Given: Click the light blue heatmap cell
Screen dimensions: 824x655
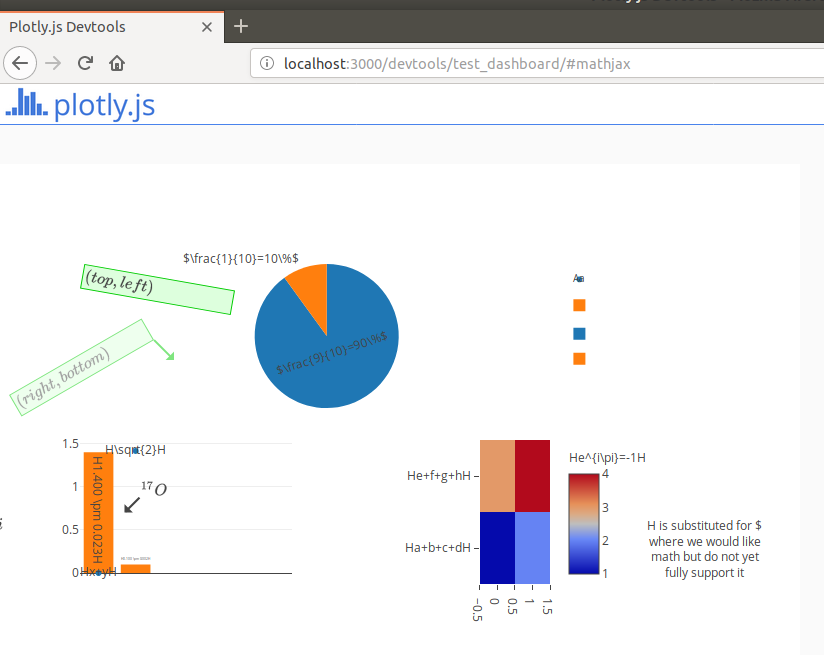Looking at the screenshot, I should click(532, 548).
